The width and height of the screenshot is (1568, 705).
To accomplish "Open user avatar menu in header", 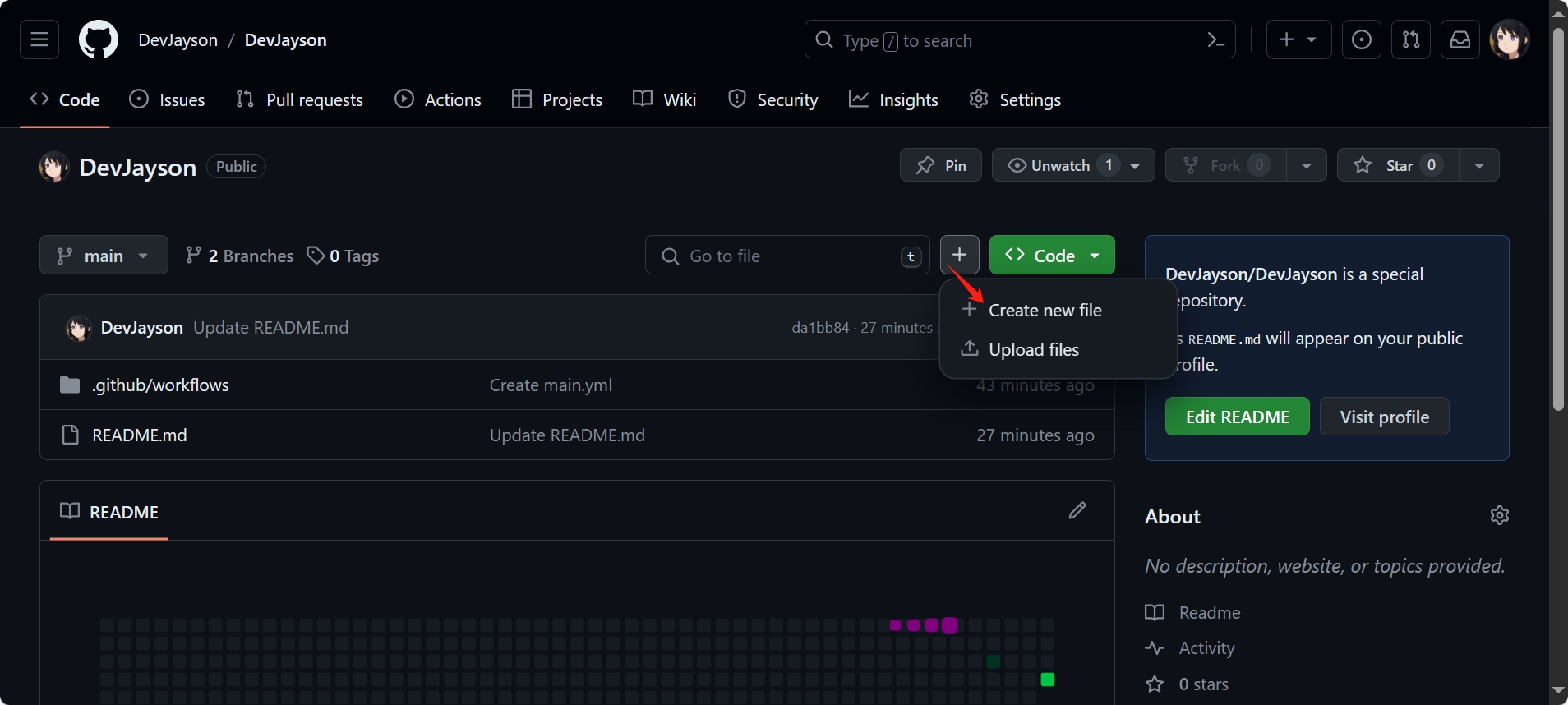I will click(1510, 39).
